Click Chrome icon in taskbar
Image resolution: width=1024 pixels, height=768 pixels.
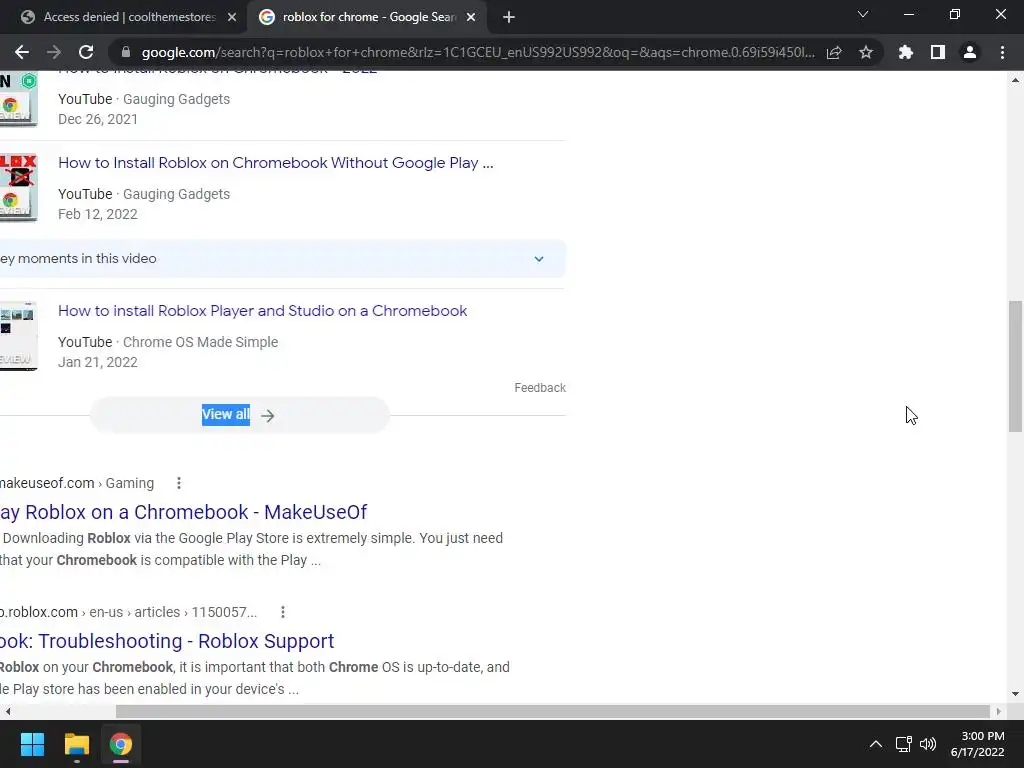(121, 744)
